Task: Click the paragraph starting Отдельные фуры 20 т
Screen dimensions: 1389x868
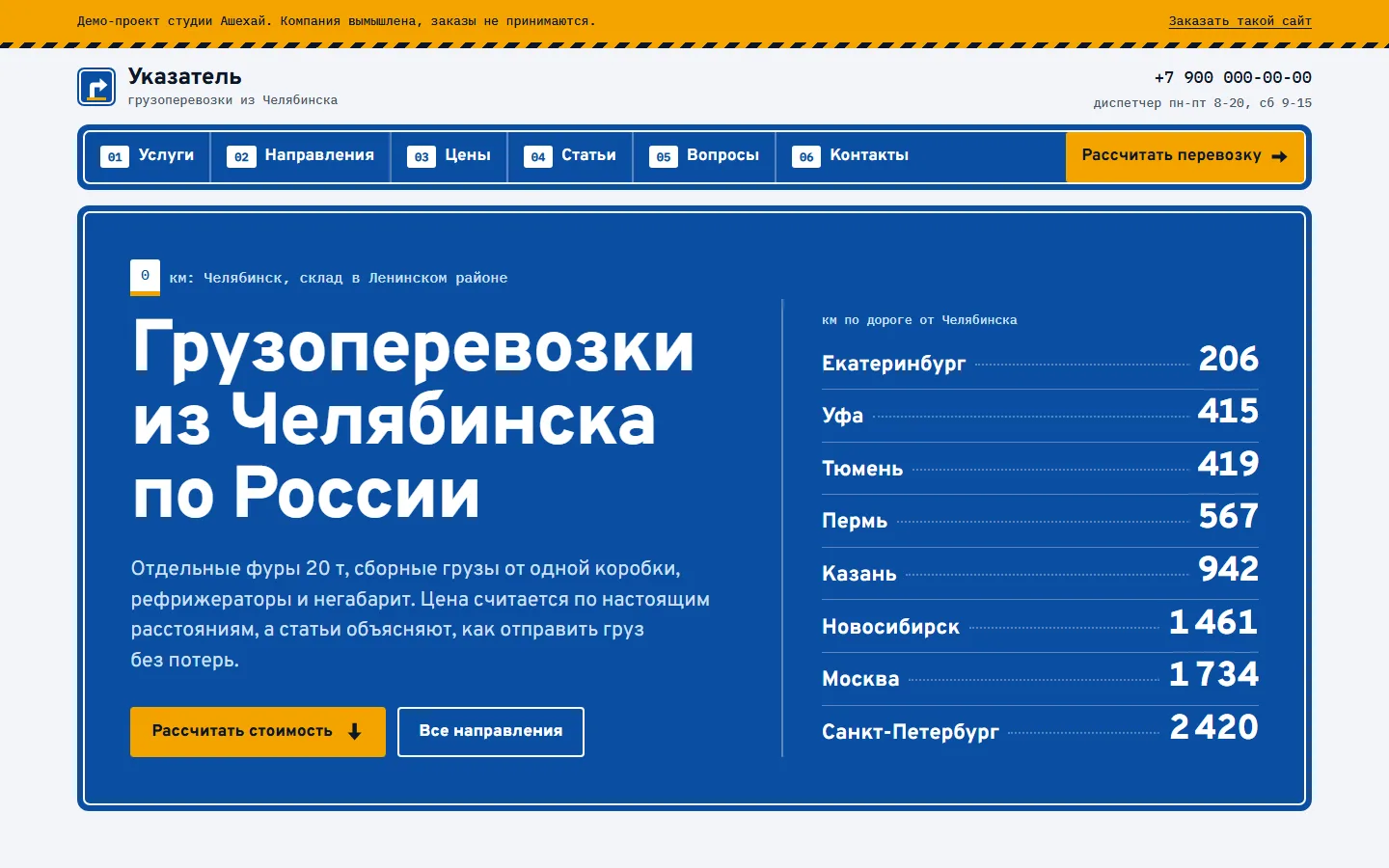Action: click(421, 614)
